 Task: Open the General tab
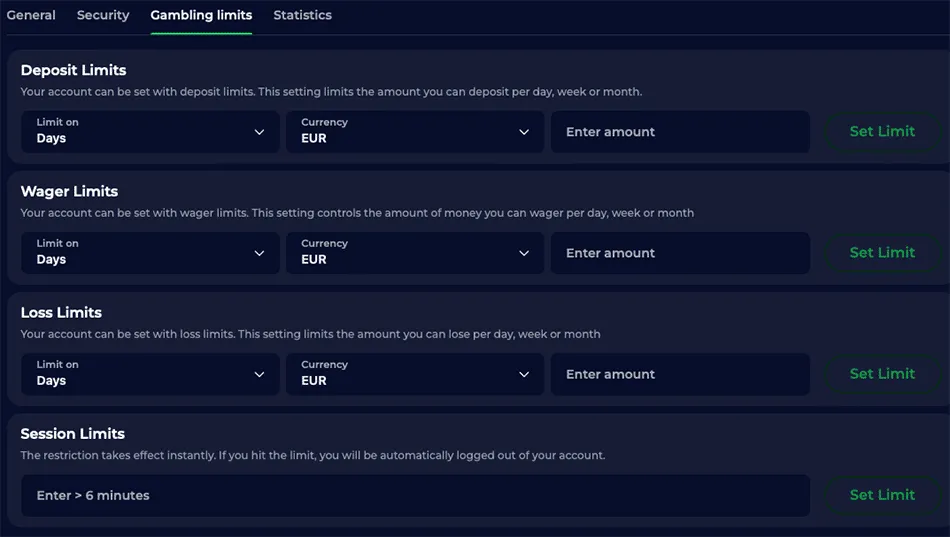tap(31, 15)
